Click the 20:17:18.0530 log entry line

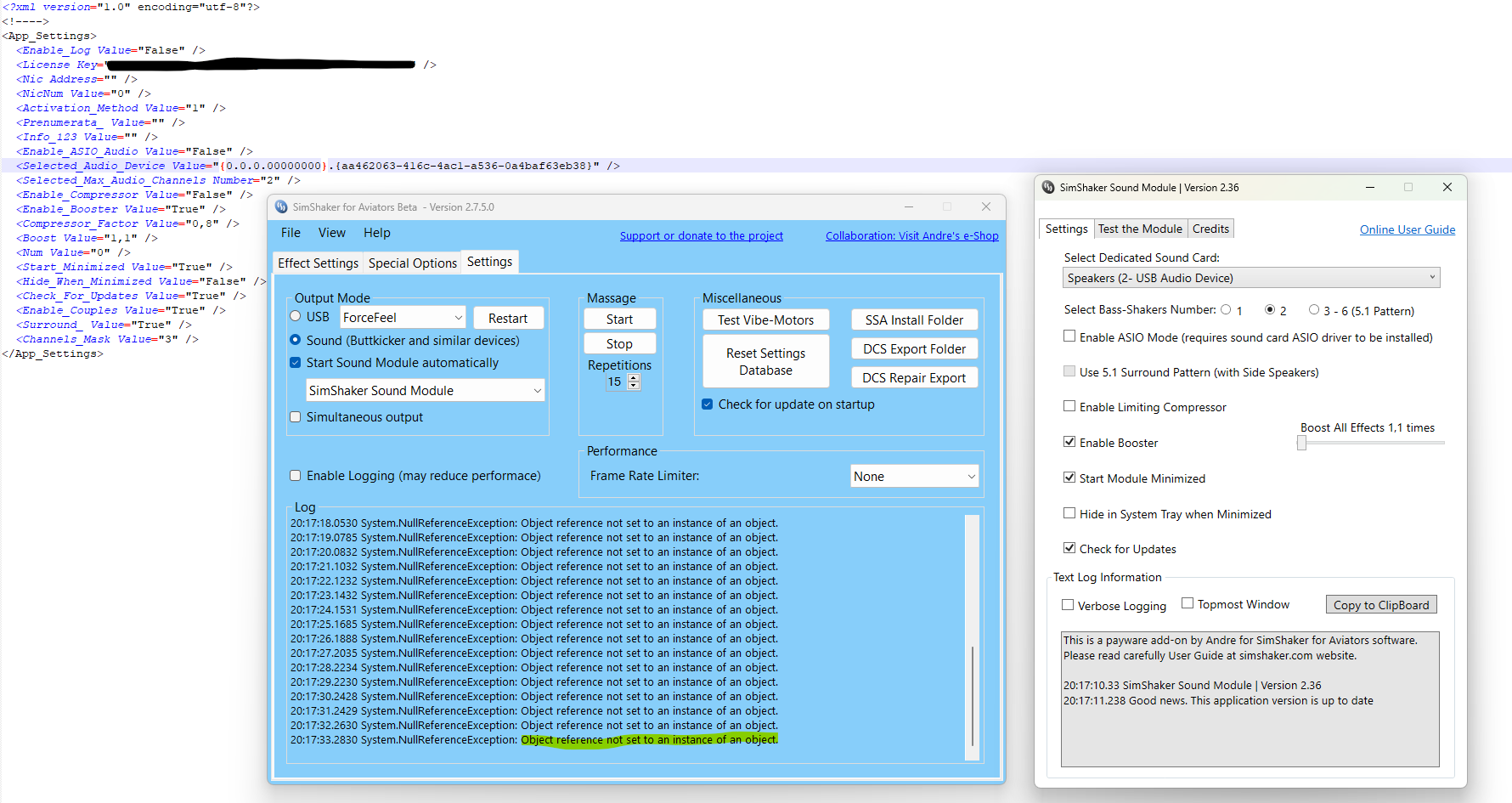tap(534, 523)
